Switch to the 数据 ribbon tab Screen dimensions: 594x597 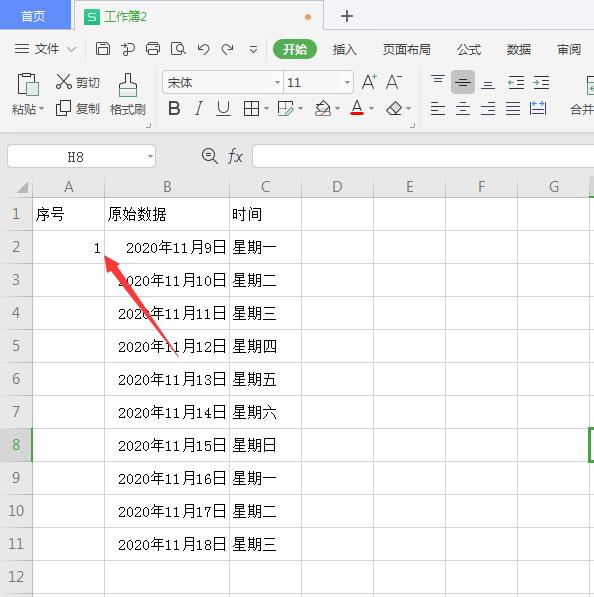[519, 49]
